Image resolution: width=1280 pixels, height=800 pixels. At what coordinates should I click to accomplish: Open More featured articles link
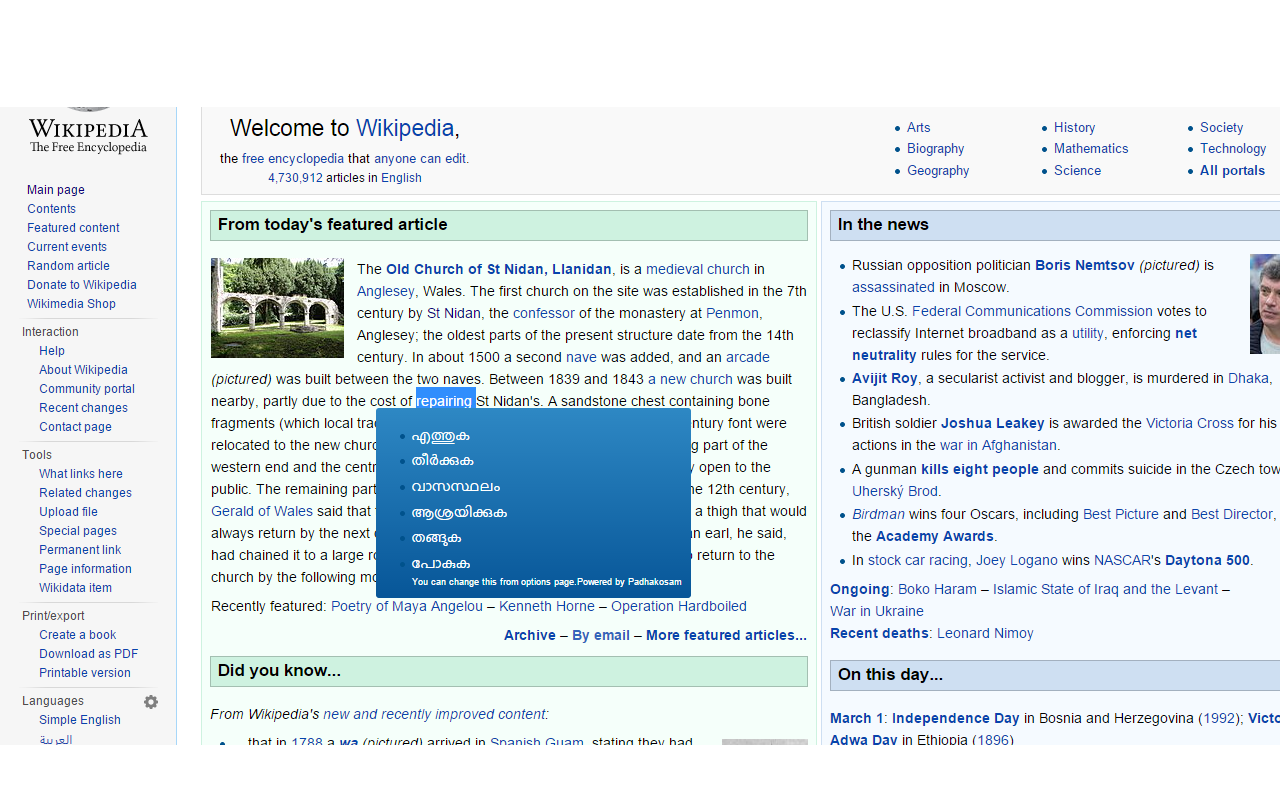726,636
